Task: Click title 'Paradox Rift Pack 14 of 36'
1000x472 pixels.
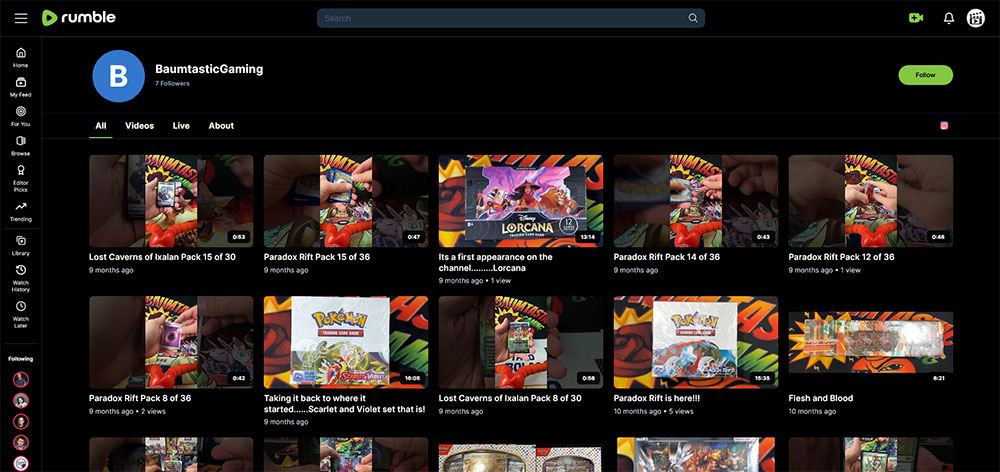Action: pyautogui.click(x=666, y=257)
